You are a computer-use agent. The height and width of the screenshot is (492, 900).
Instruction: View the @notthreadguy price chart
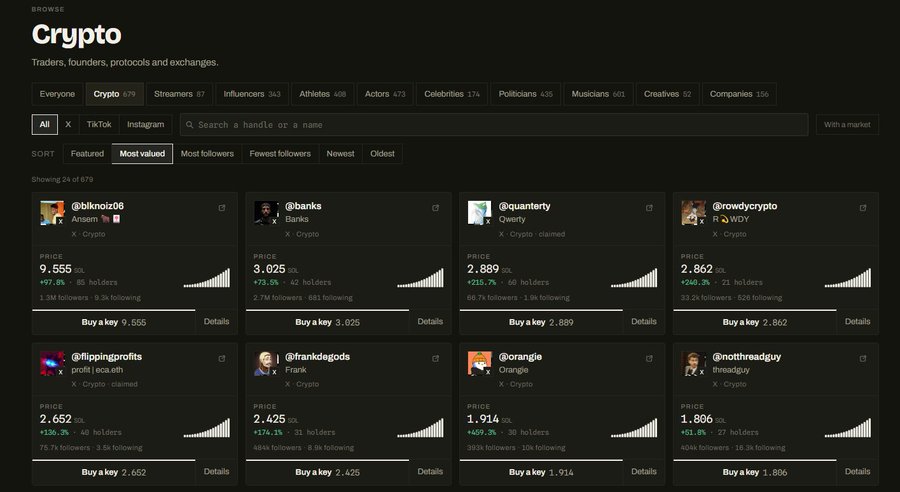847,428
